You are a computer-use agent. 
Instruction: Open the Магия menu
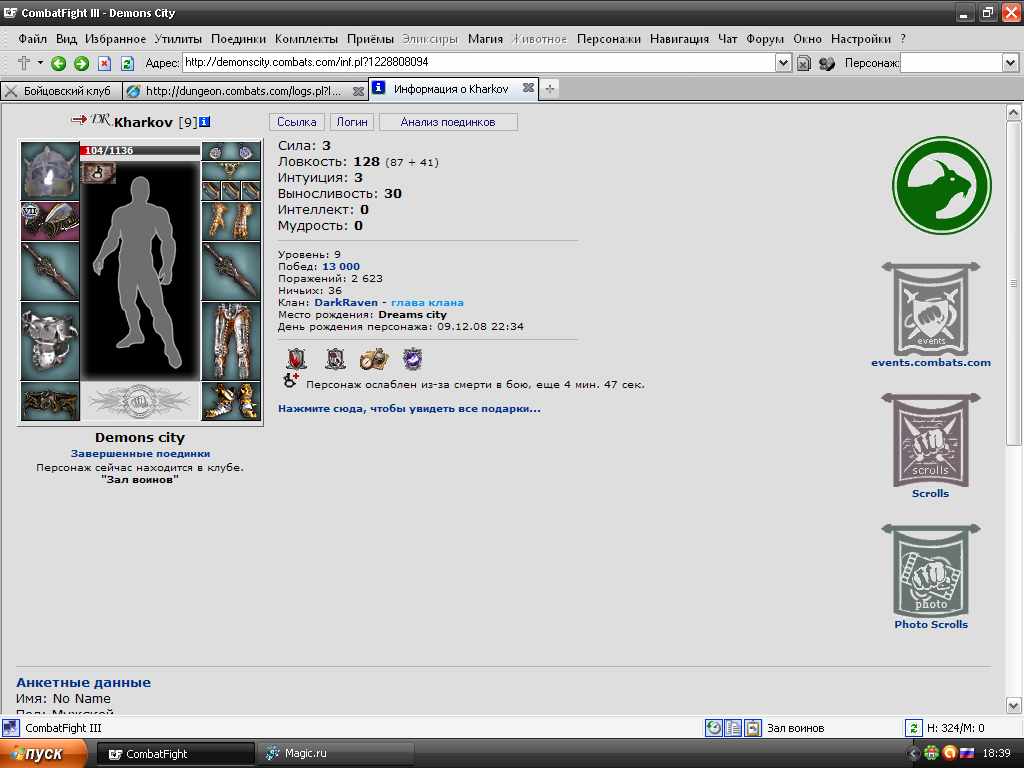[485, 39]
